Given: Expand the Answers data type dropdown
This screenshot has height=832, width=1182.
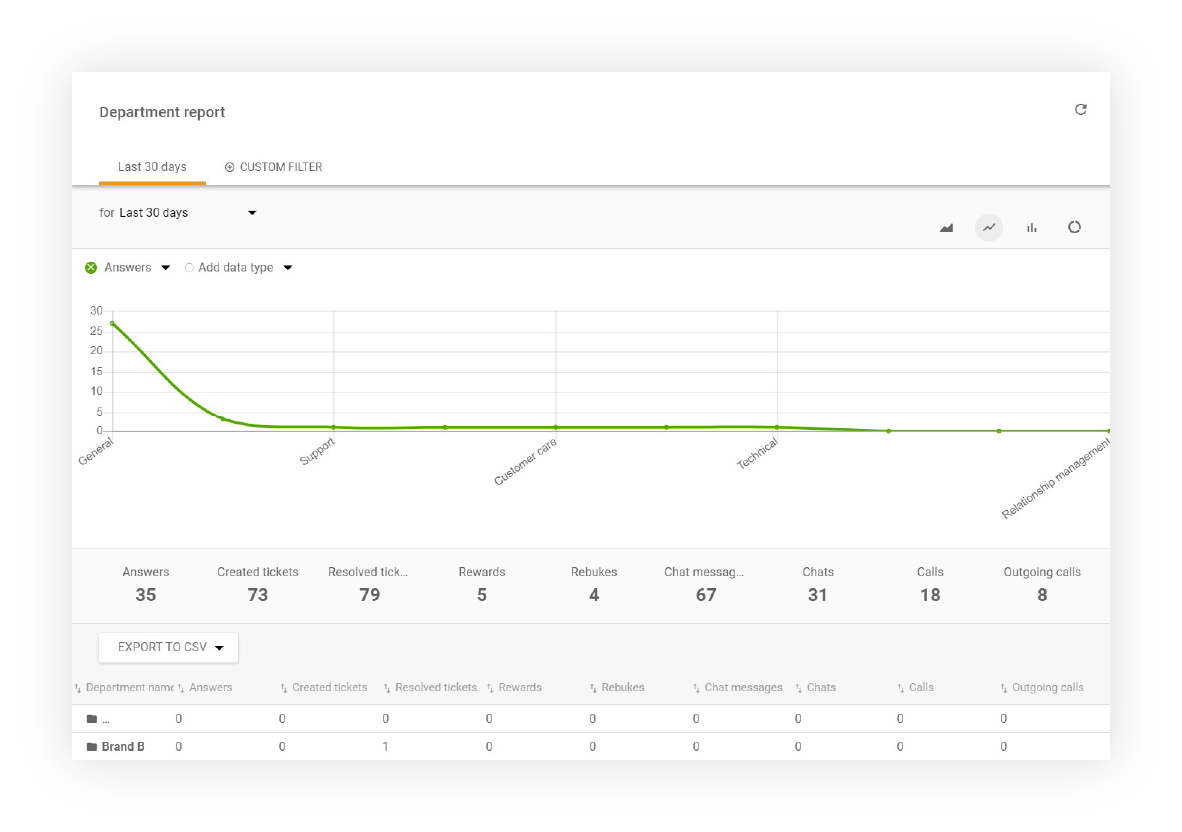Looking at the screenshot, I should click(166, 267).
